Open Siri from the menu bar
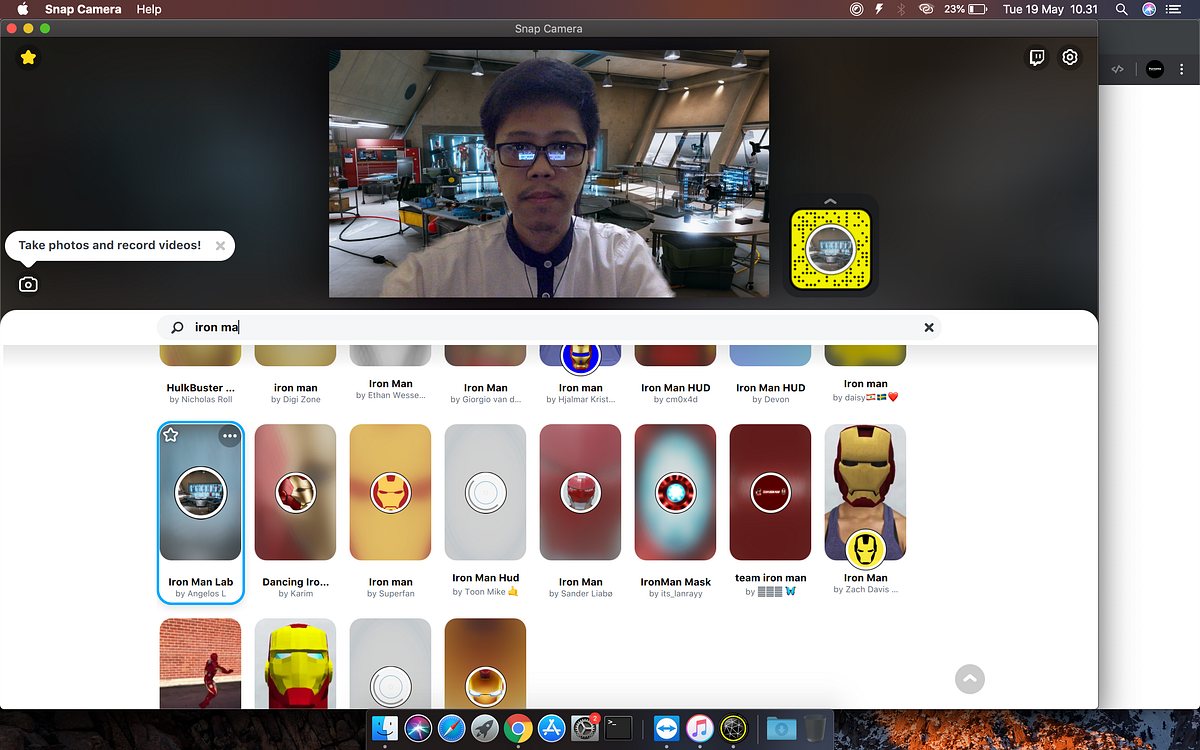Screen dimensions: 1200x750 coord(1149,9)
